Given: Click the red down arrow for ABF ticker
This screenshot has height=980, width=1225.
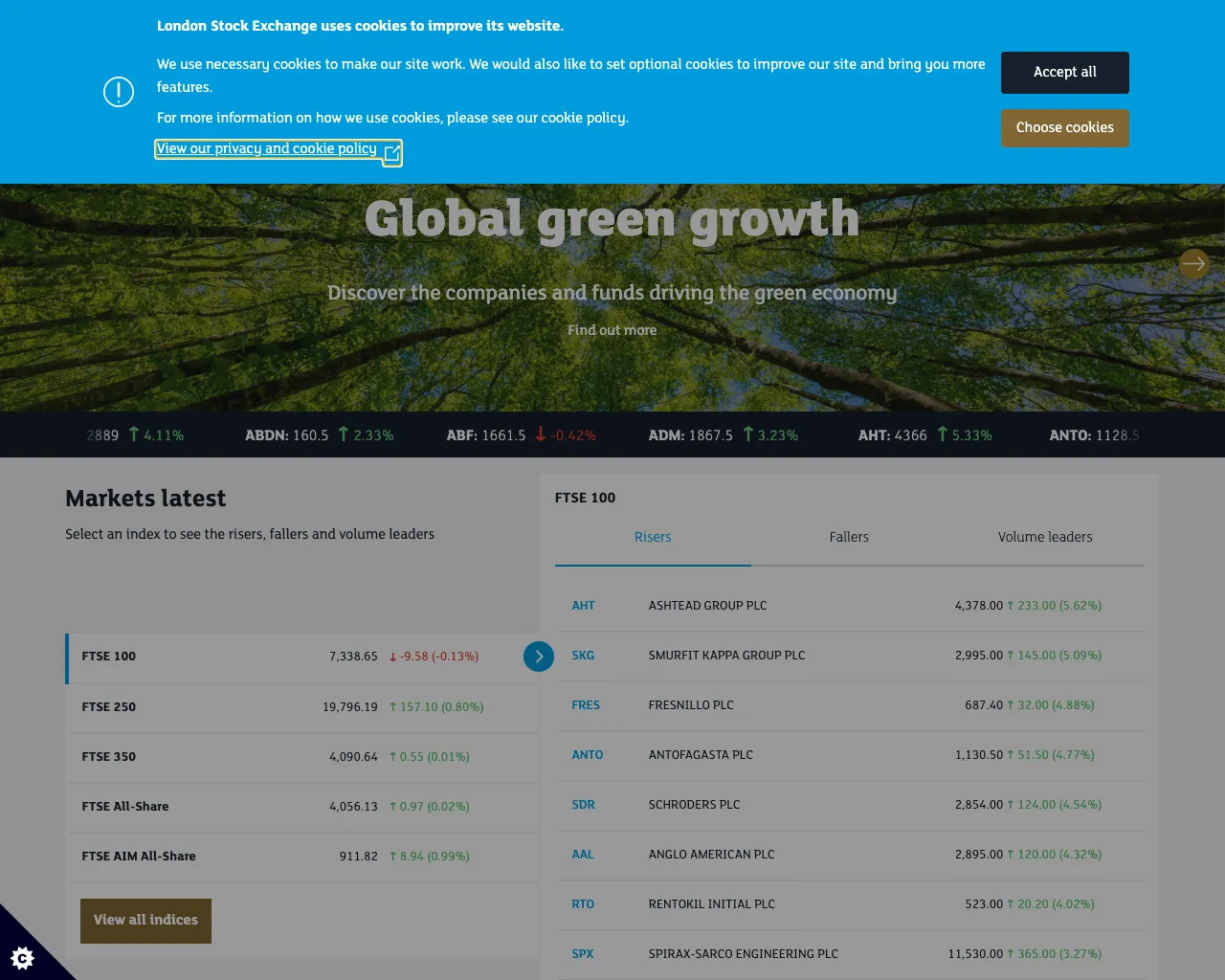Looking at the screenshot, I should point(541,434).
